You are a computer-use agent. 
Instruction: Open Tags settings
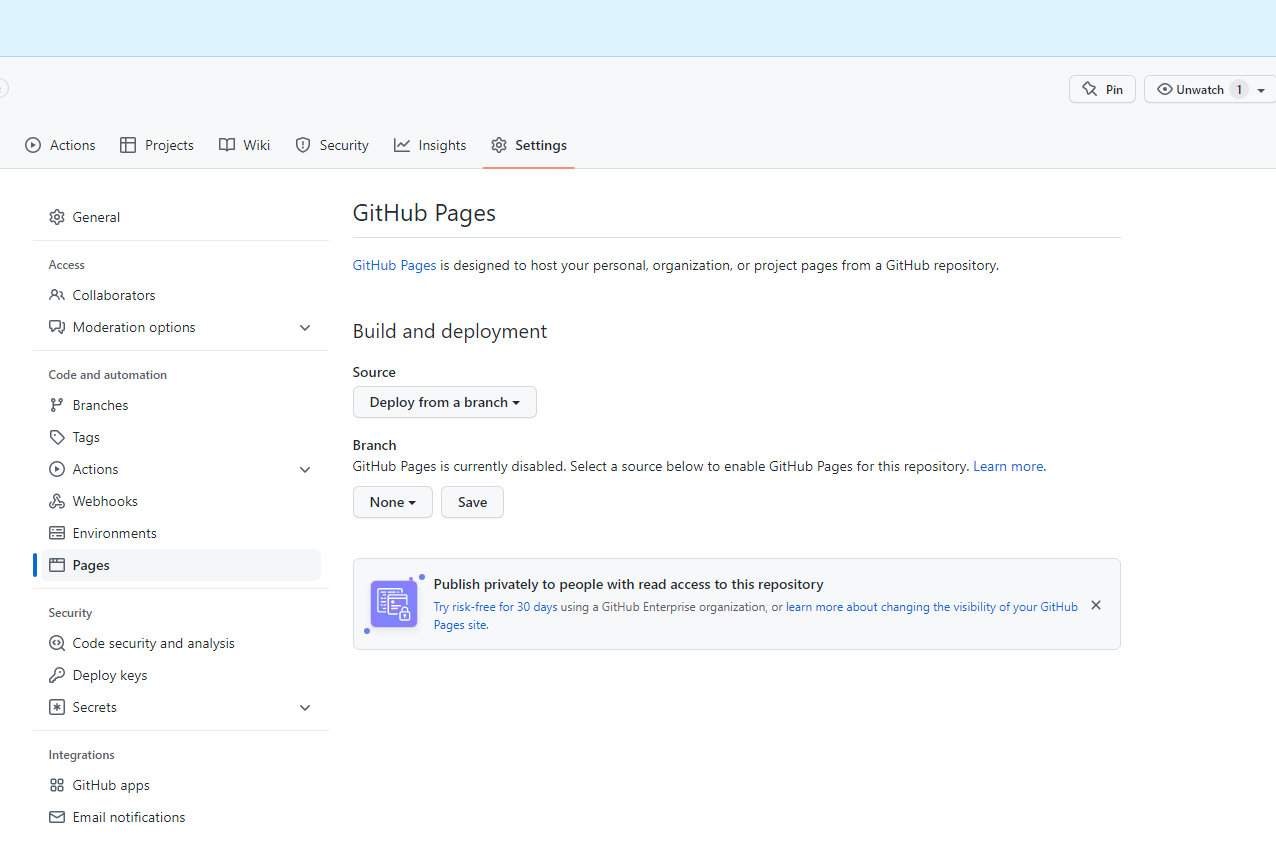click(x=181, y=437)
